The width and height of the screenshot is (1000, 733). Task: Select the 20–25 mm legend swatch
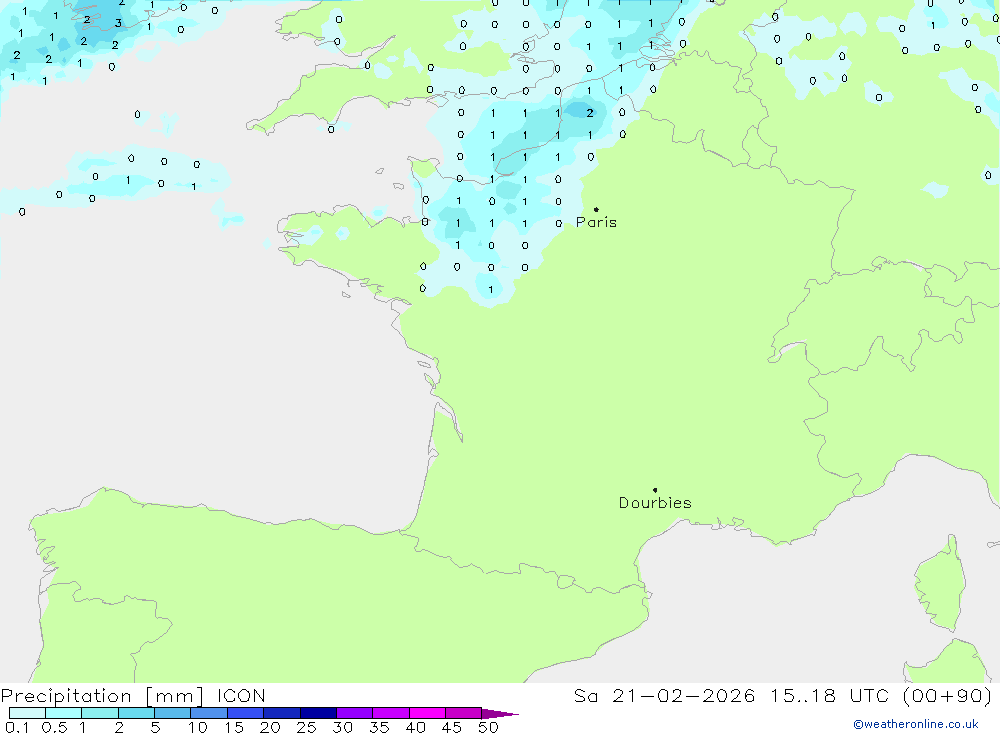(x=281, y=713)
